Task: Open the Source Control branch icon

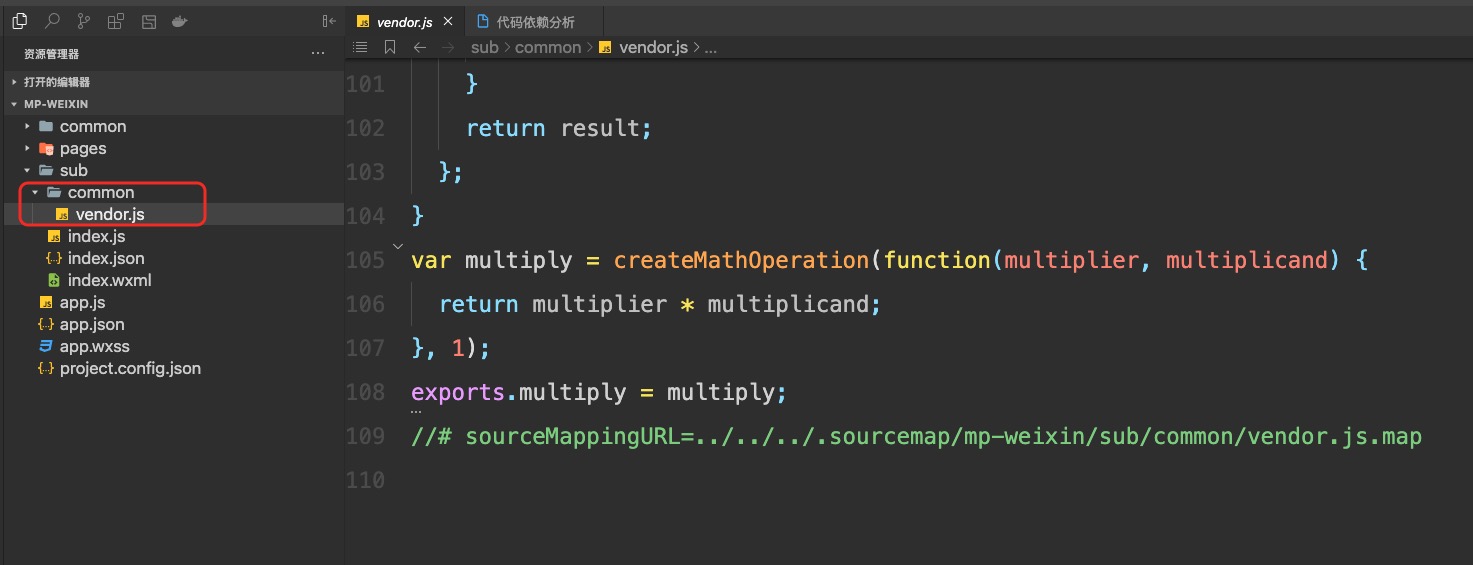Action: click(84, 21)
